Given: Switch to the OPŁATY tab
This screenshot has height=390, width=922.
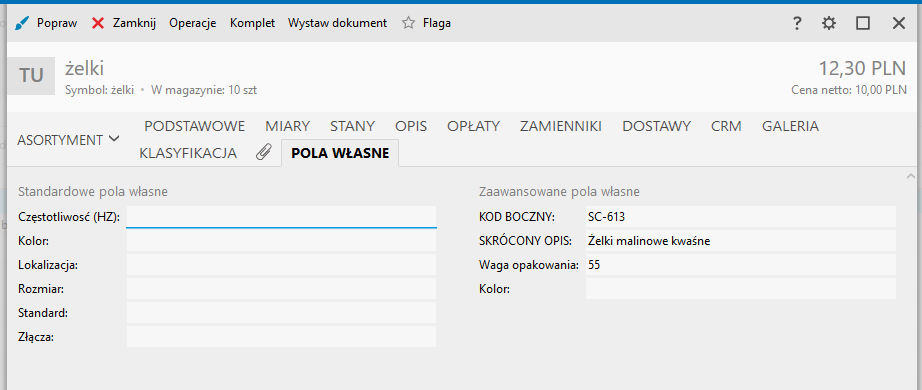Looking at the screenshot, I should [x=473, y=126].
